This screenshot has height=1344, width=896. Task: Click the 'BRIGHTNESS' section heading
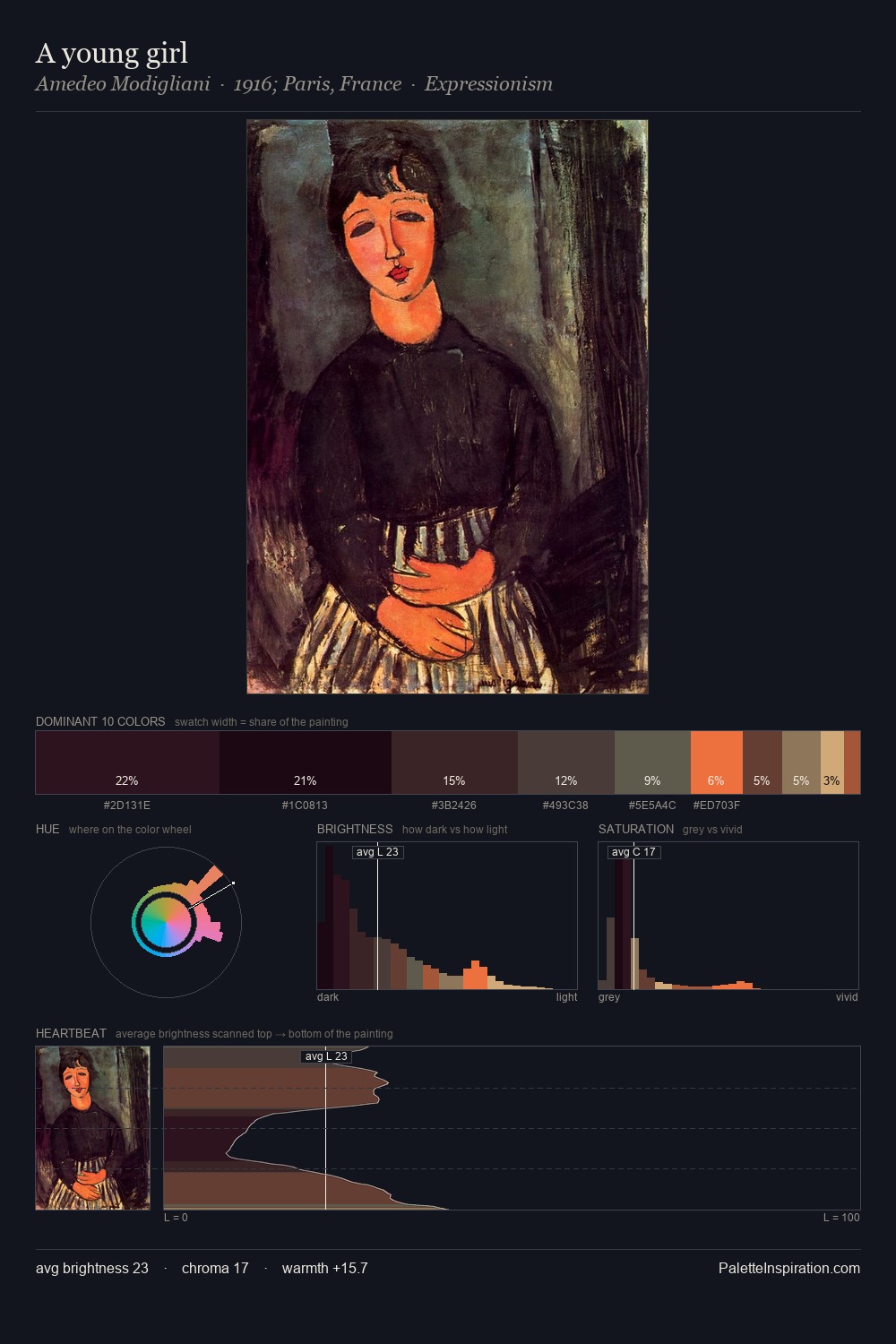click(355, 829)
